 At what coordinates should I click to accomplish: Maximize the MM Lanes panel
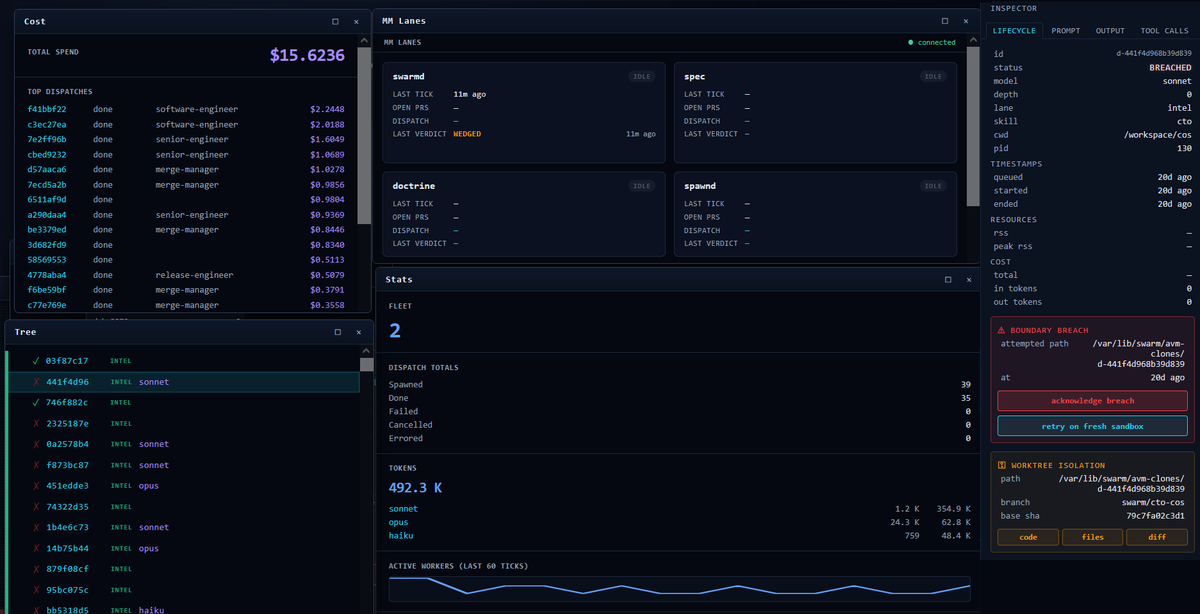945,20
